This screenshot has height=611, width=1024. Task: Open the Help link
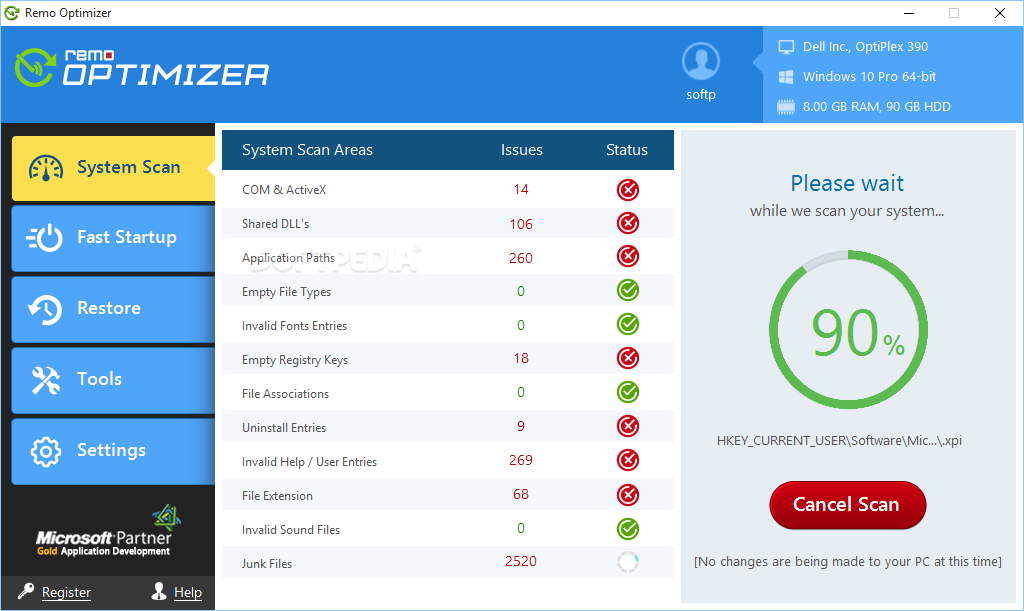pos(187,592)
